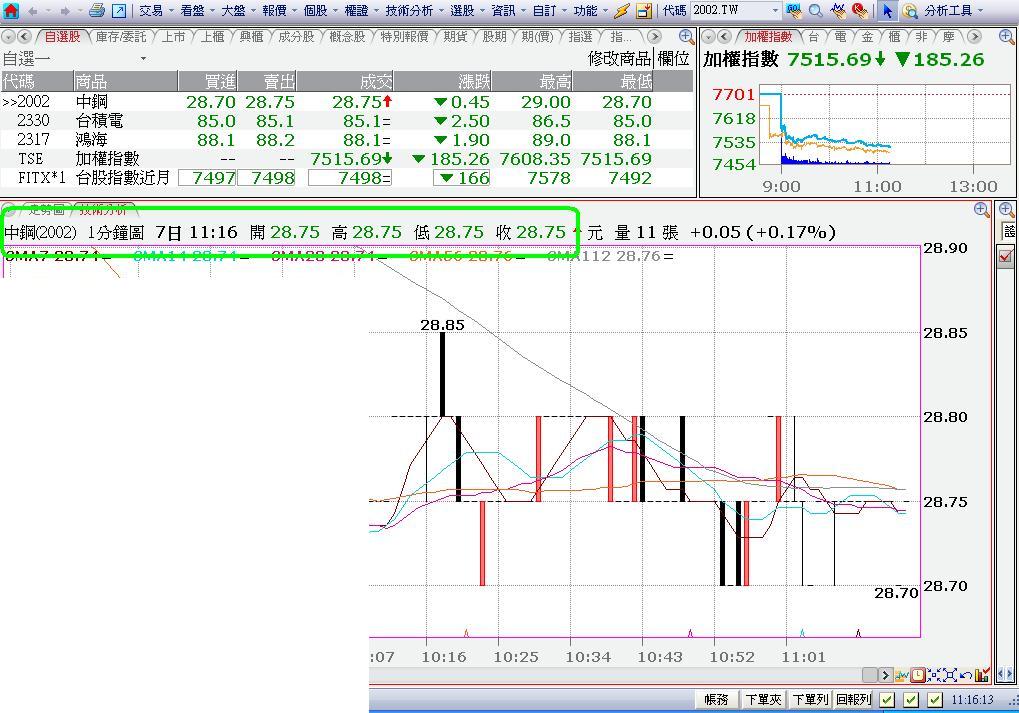Viewport: 1019px width, 713px height.
Task: Click the trend-line icon in chart bottom toolbar
Action: [x=901, y=675]
